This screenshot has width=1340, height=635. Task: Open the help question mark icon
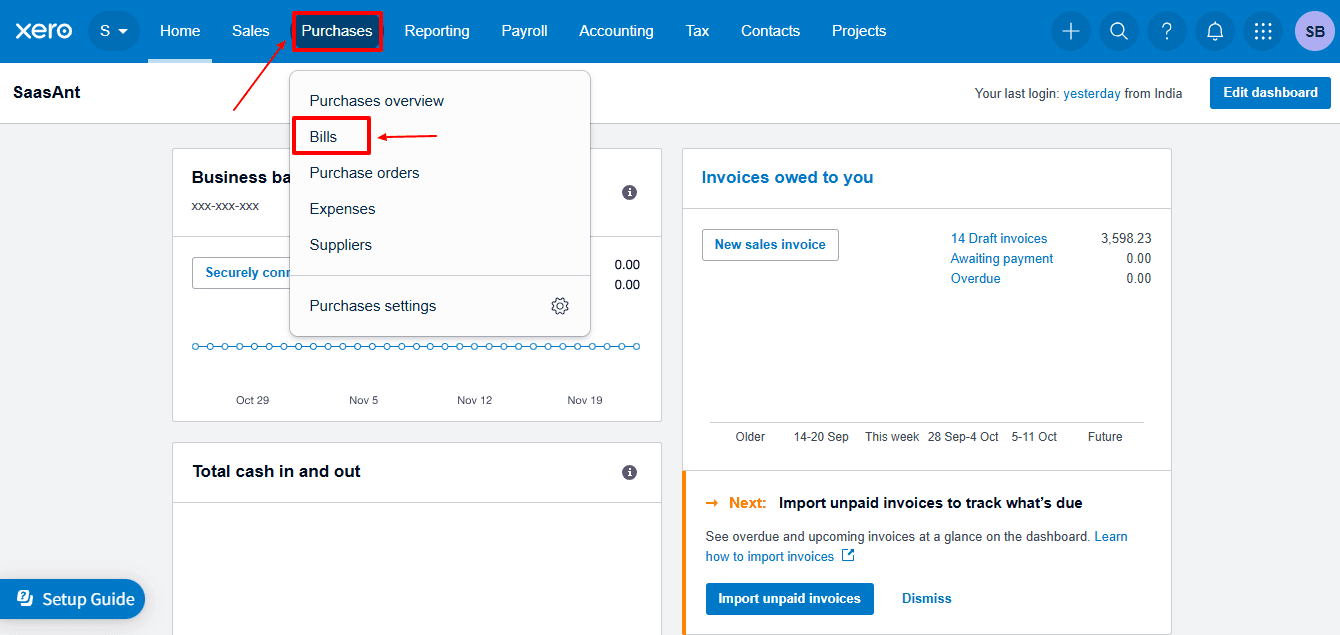(1167, 31)
